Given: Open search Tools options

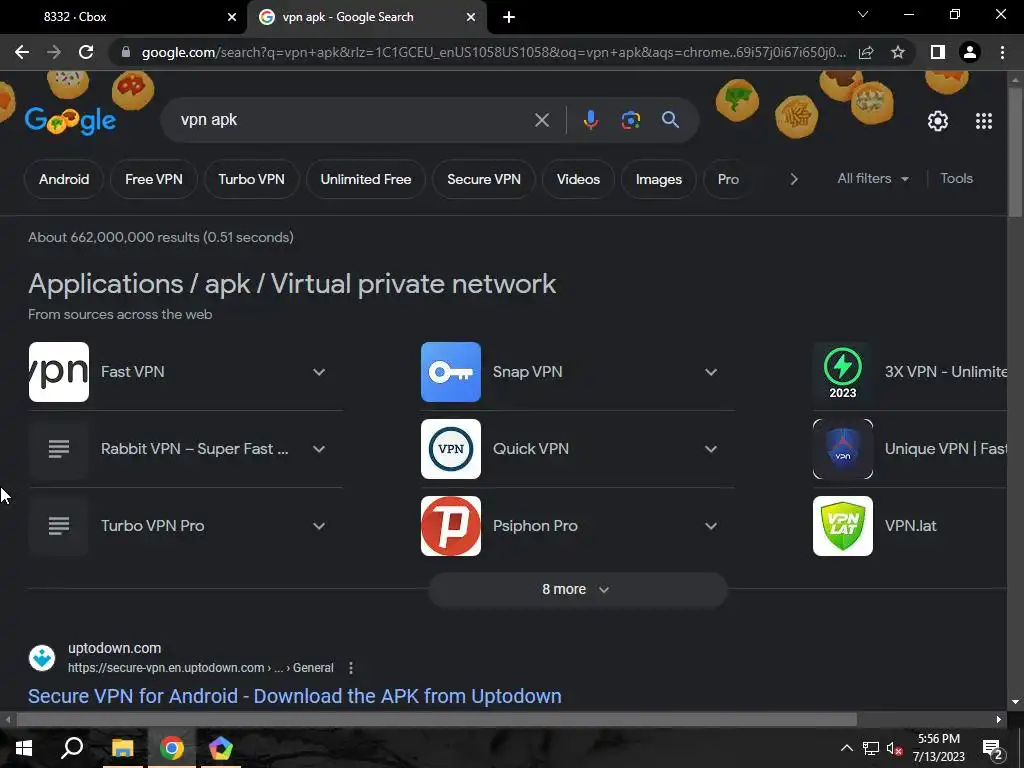Looking at the screenshot, I should point(956,178).
